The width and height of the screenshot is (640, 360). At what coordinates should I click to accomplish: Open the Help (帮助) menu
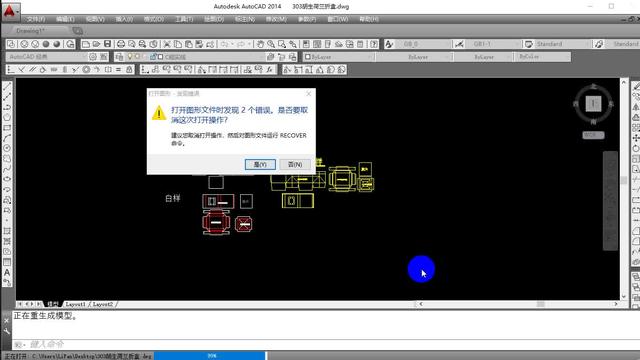[x=369, y=19]
